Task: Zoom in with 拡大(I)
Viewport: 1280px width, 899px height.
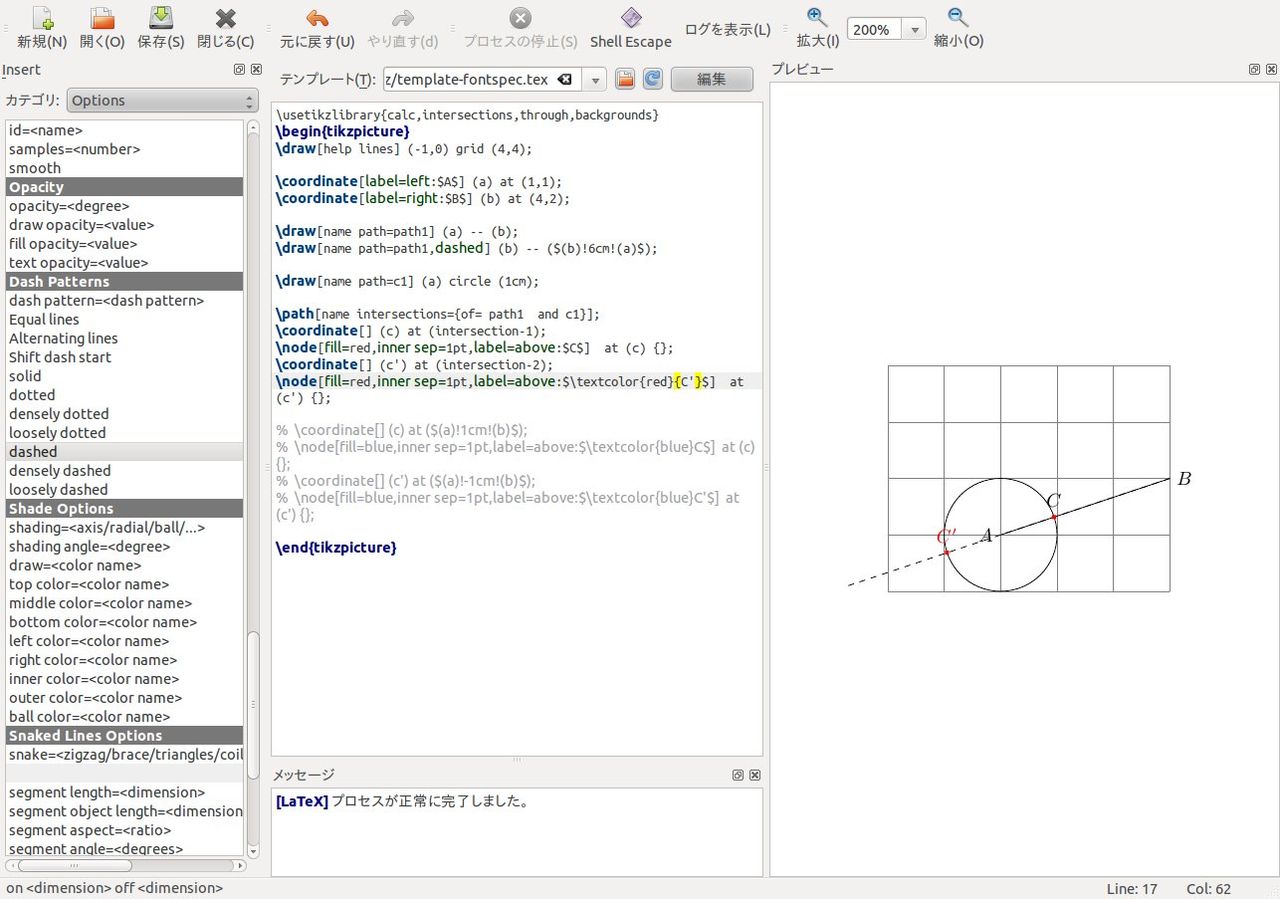Action: pyautogui.click(x=818, y=27)
